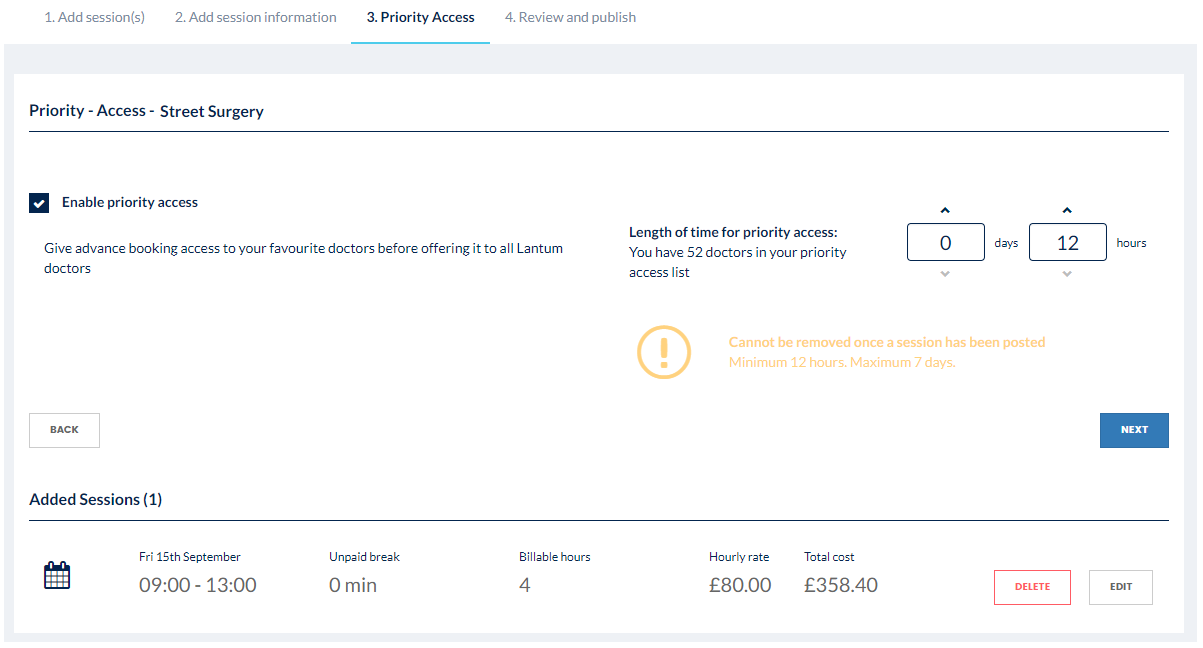Focus the hours input field showing 12

click(x=1068, y=242)
